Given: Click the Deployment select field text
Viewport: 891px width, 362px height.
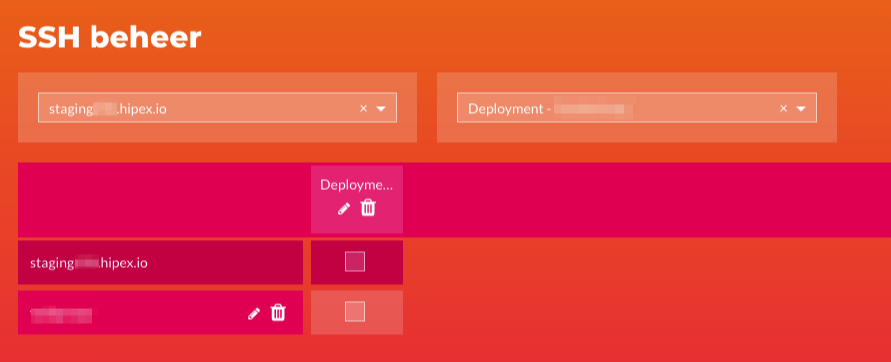Looking at the screenshot, I should point(550,109).
